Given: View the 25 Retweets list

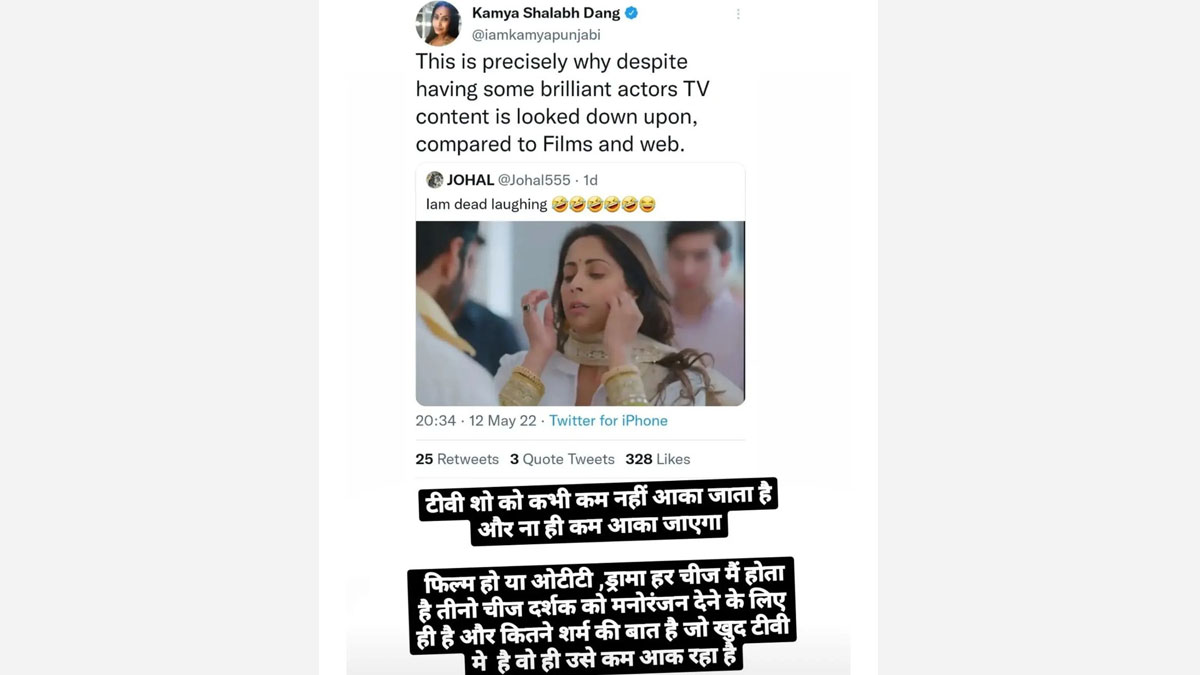Looking at the screenshot, I should [457, 459].
